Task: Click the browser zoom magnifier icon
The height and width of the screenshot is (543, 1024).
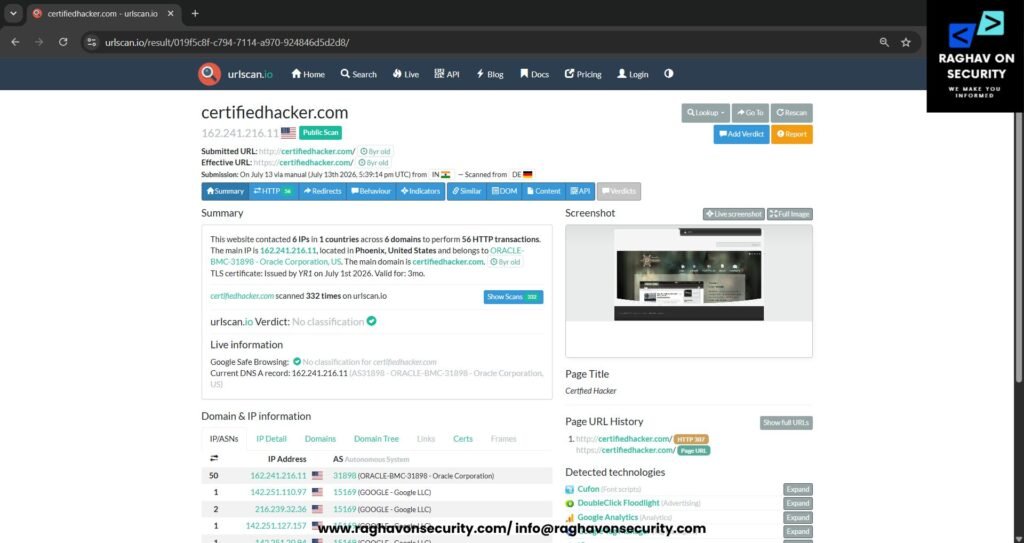Action: click(884, 42)
